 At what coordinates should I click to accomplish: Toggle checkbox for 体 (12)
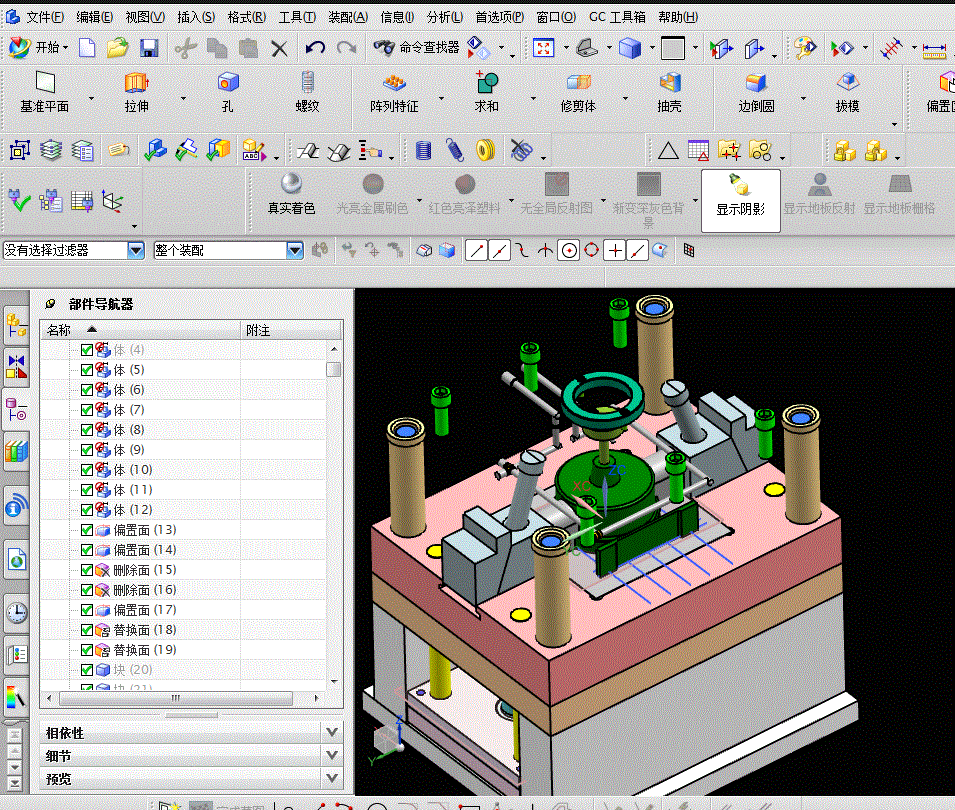86,510
